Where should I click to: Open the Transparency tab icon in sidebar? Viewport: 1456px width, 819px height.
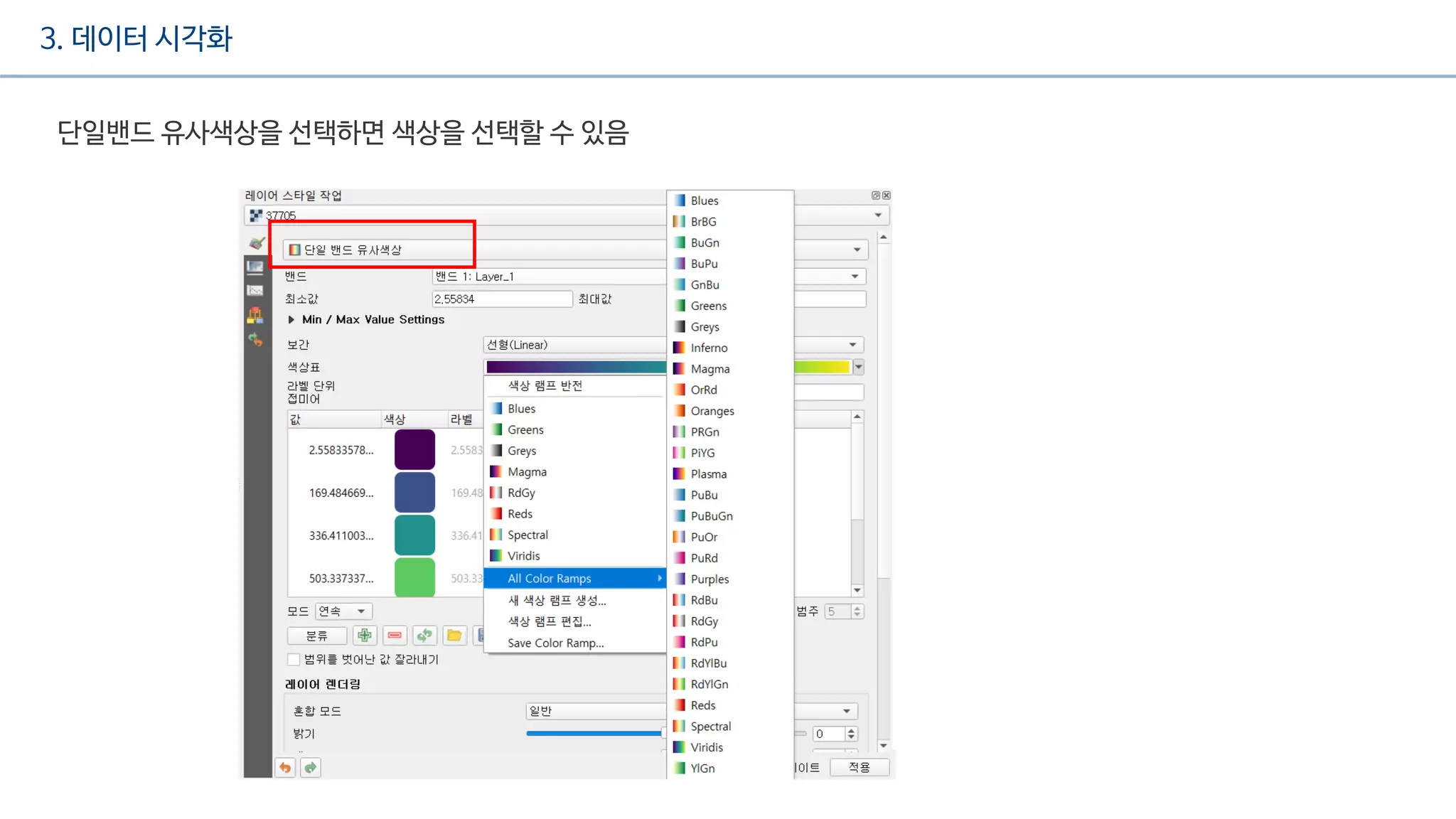coord(255,267)
